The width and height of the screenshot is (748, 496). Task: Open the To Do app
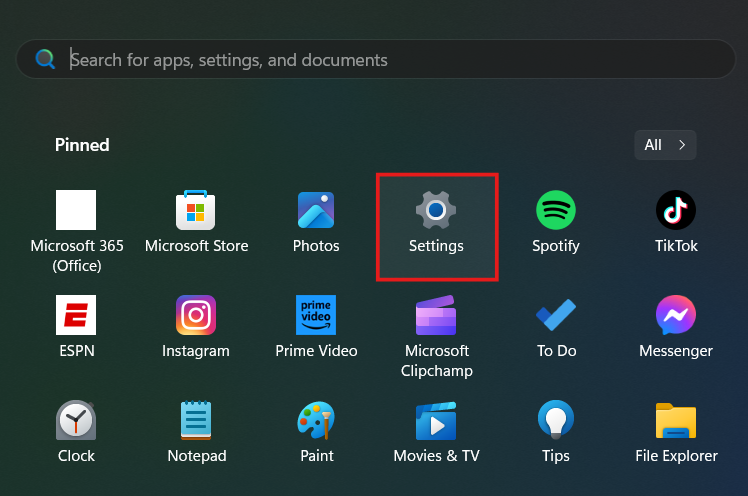click(556, 316)
